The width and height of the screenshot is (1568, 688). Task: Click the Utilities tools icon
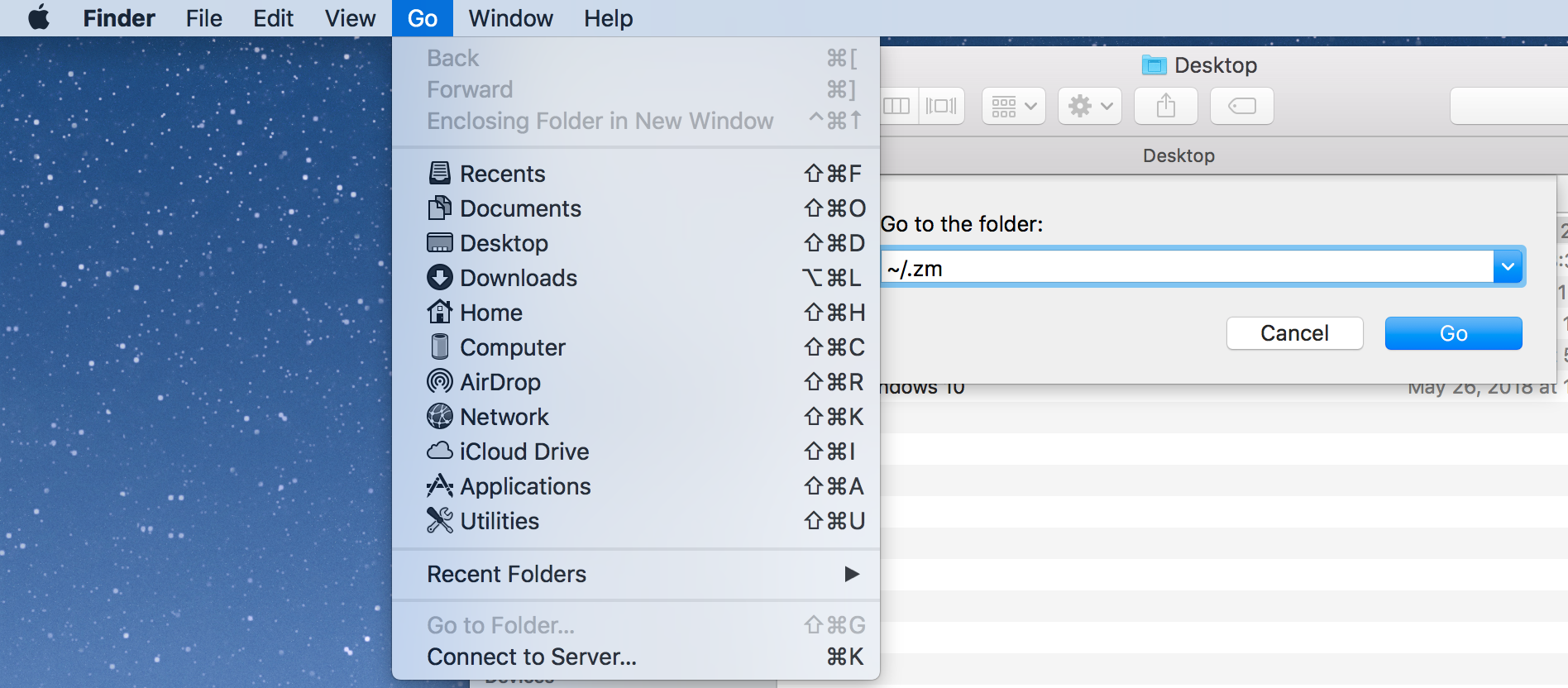[x=439, y=520]
